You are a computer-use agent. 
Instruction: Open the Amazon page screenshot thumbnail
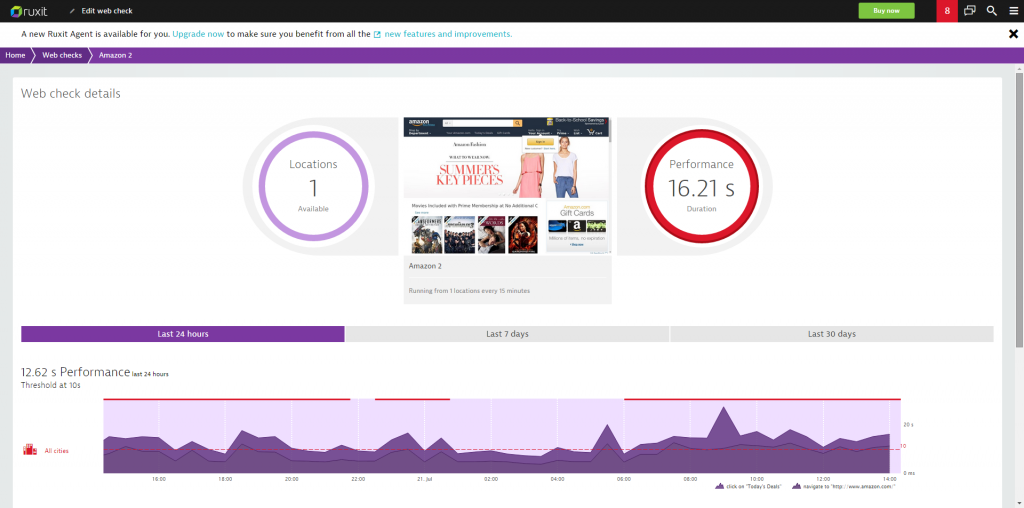coord(507,185)
